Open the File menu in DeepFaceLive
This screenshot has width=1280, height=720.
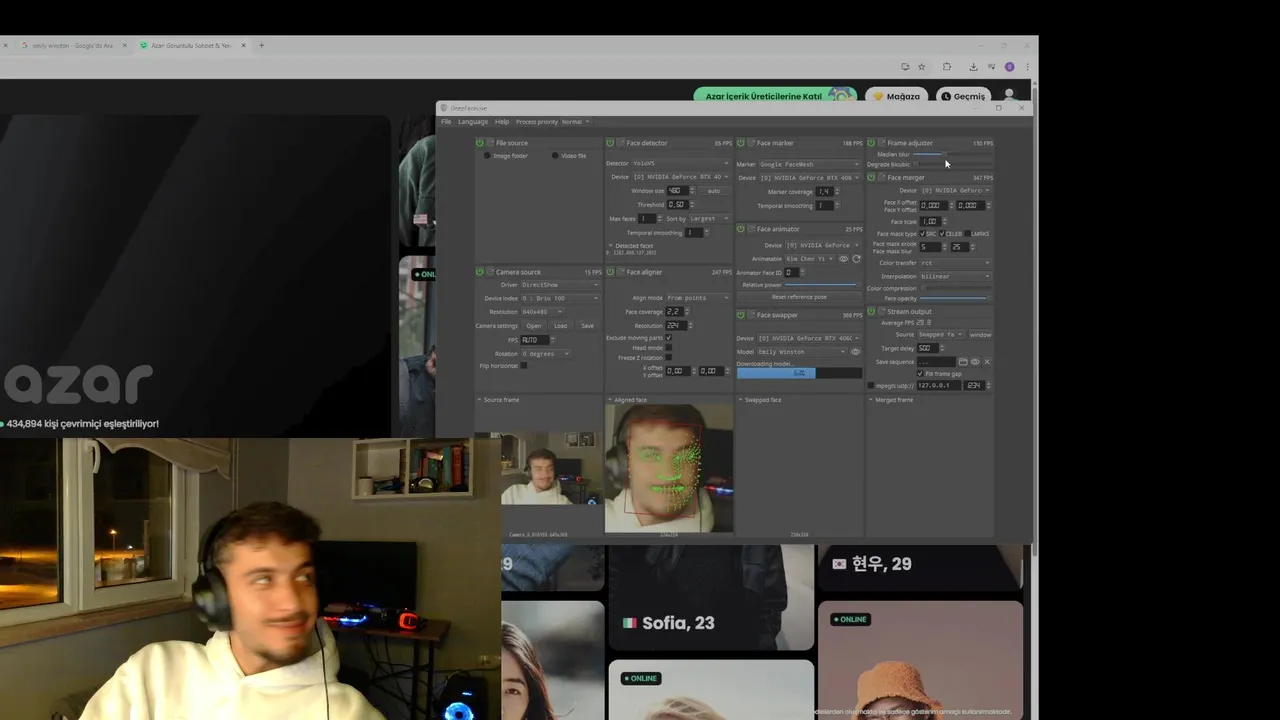[x=446, y=122]
